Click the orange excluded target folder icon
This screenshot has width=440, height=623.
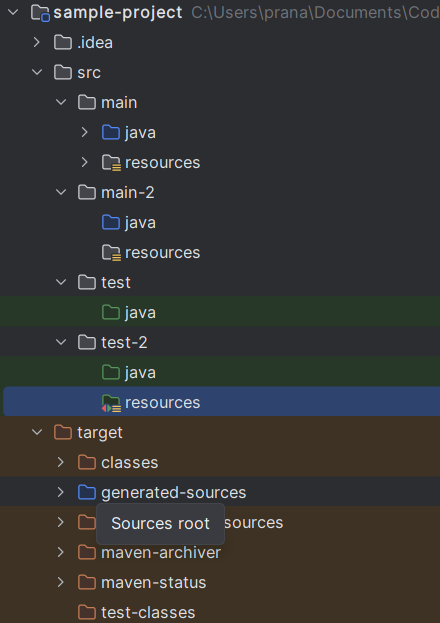(x=63, y=432)
